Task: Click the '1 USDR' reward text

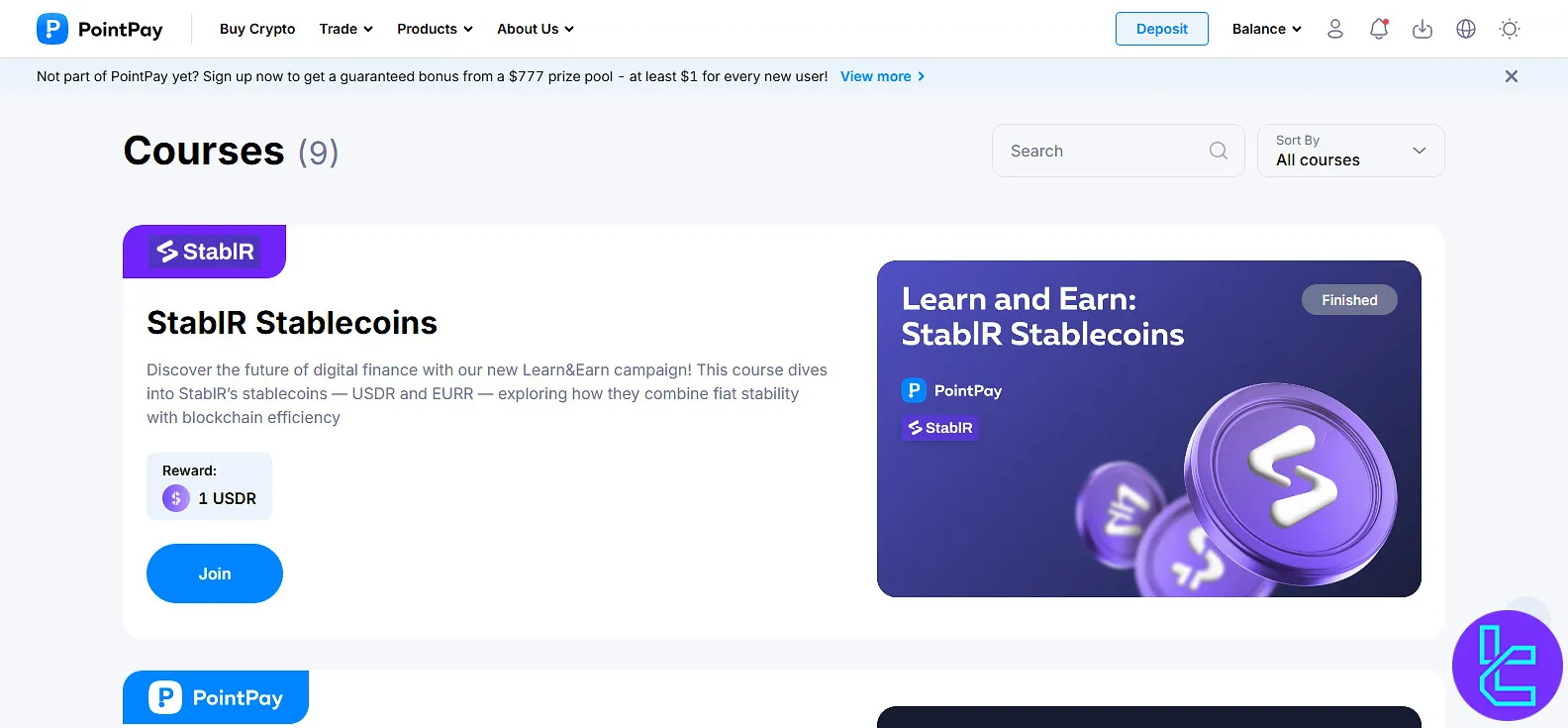Action: (x=227, y=498)
